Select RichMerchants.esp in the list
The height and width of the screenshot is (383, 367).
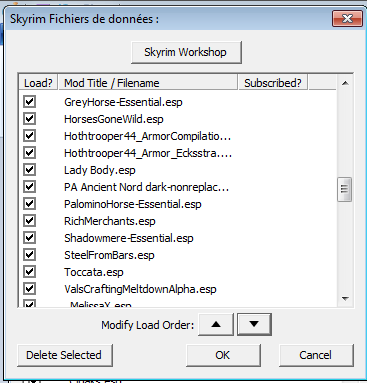coord(110,221)
